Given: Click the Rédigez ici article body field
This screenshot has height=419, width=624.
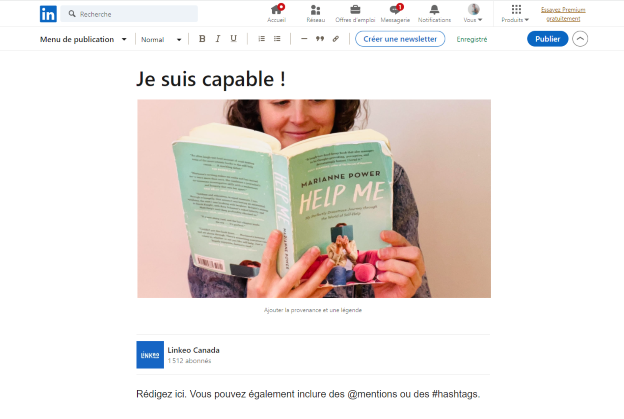Looking at the screenshot, I should [x=308, y=394].
